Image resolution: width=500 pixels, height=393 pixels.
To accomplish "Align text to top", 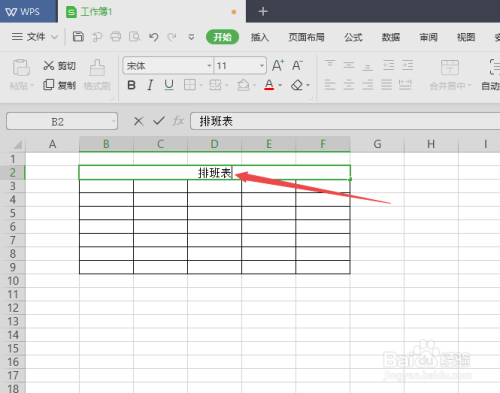I will [x=330, y=63].
